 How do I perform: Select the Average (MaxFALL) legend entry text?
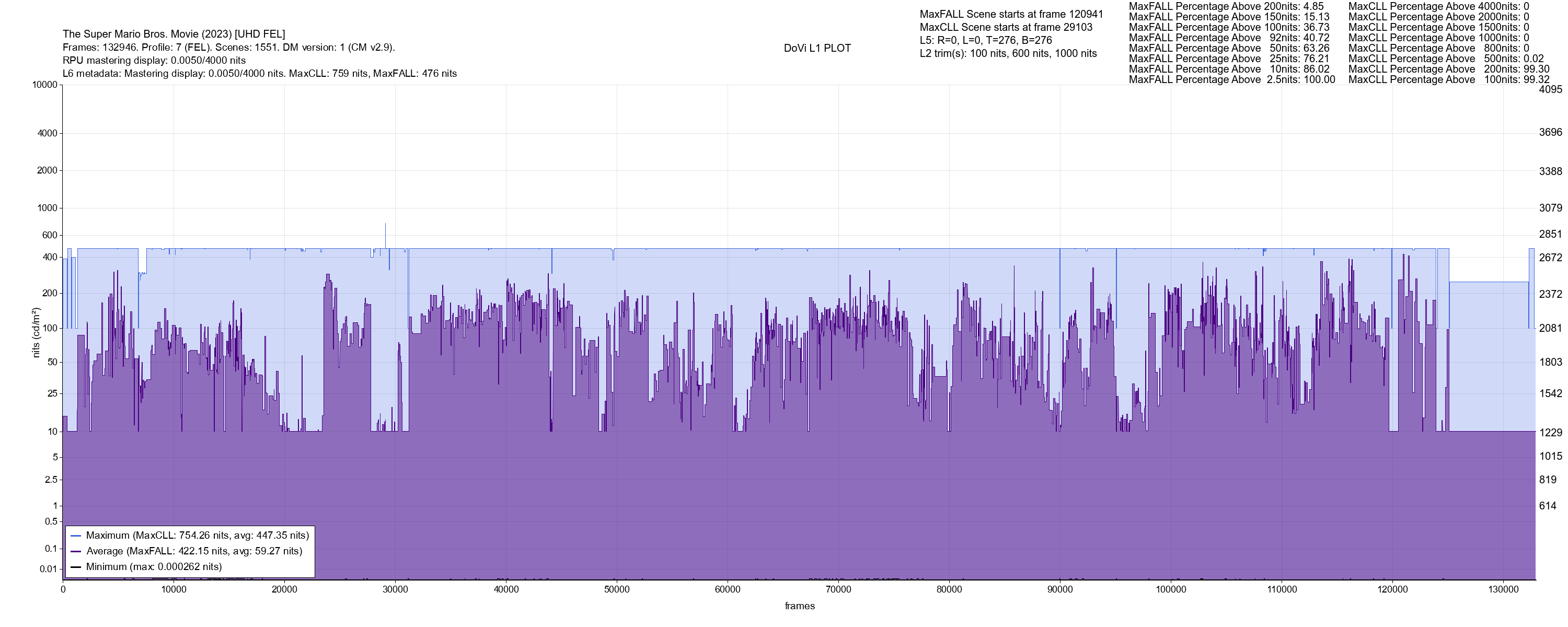click(194, 552)
